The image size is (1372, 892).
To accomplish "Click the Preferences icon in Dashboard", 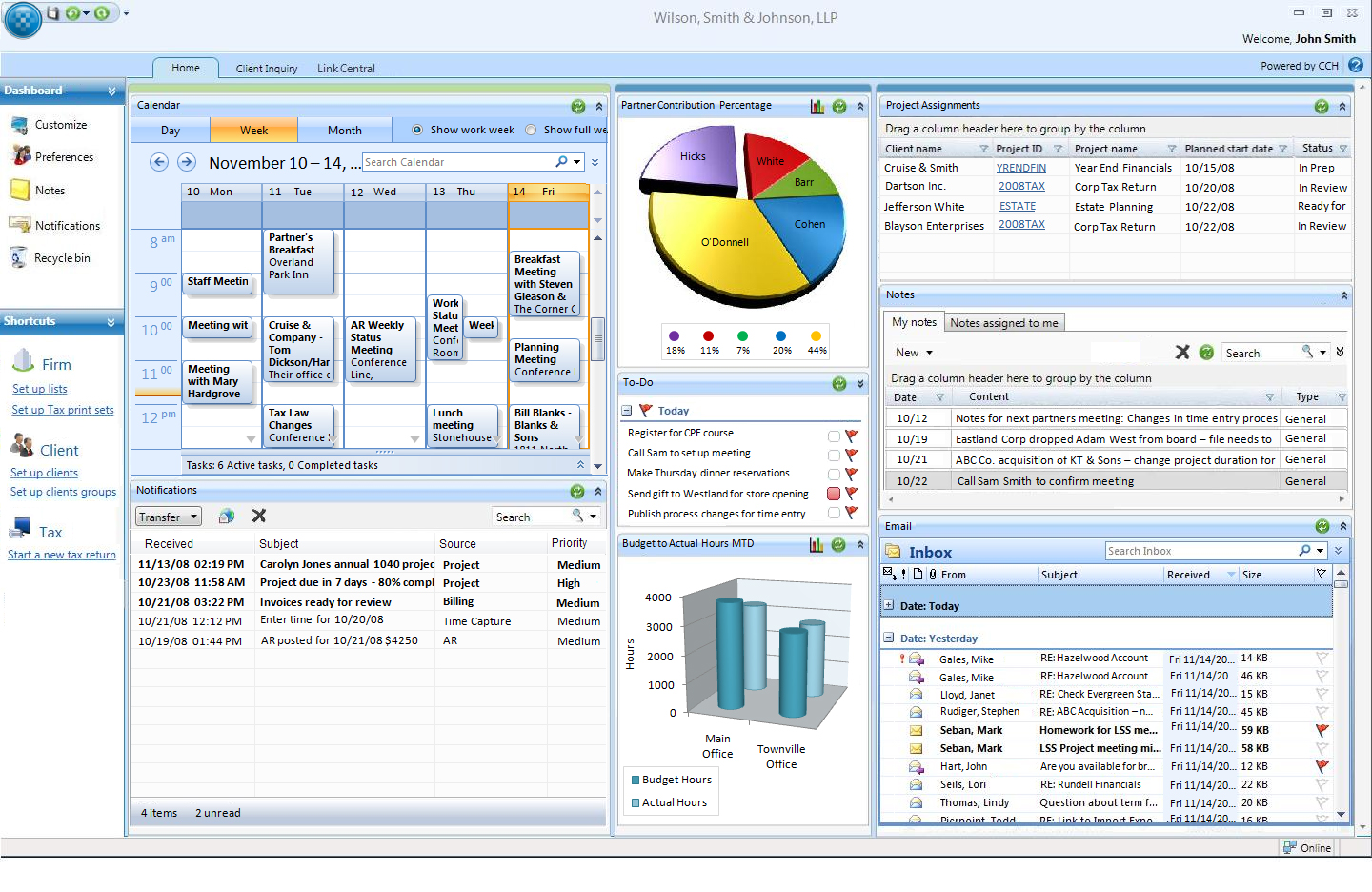I will tap(20, 155).
